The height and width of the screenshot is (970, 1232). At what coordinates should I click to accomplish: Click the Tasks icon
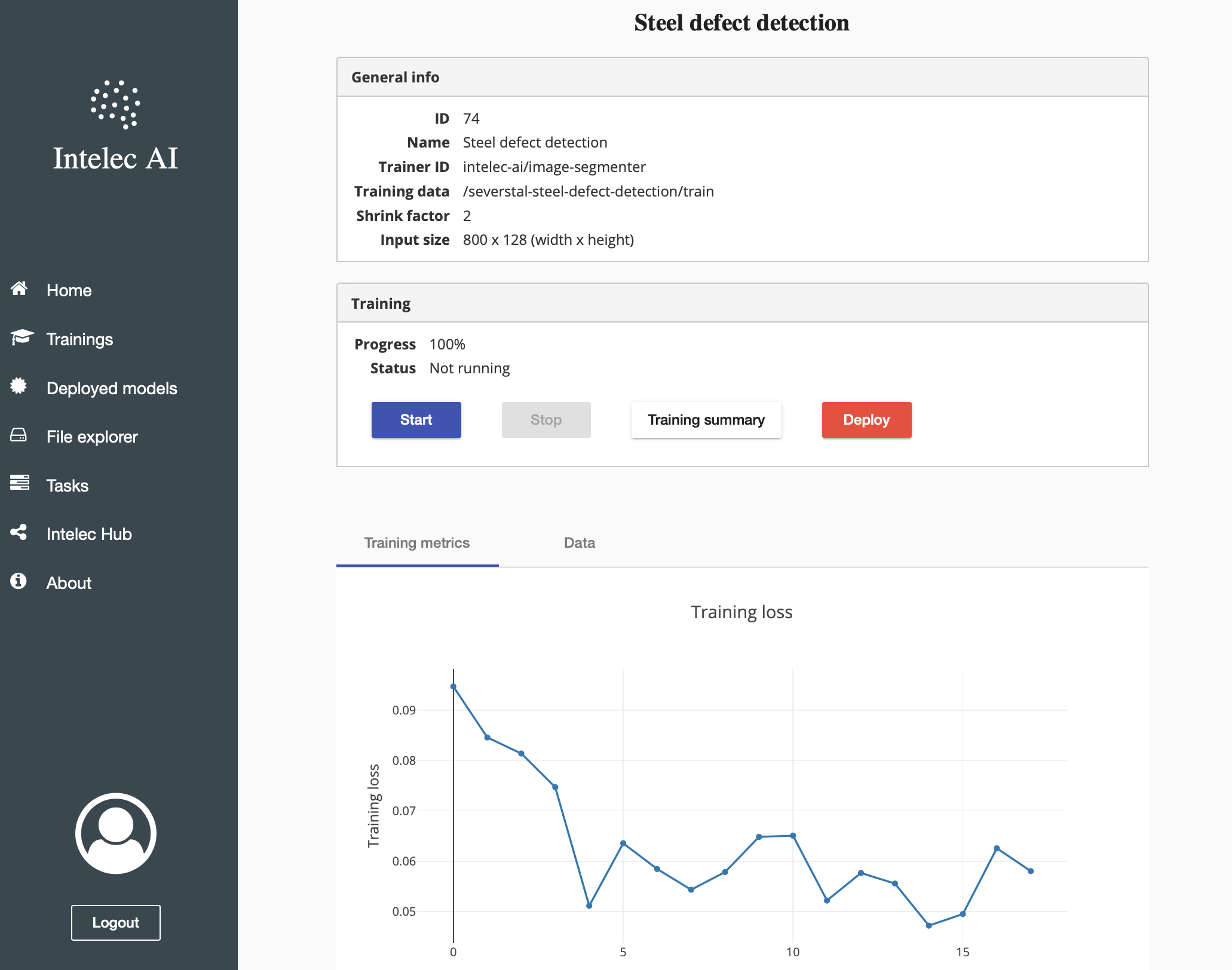[x=19, y=484]
